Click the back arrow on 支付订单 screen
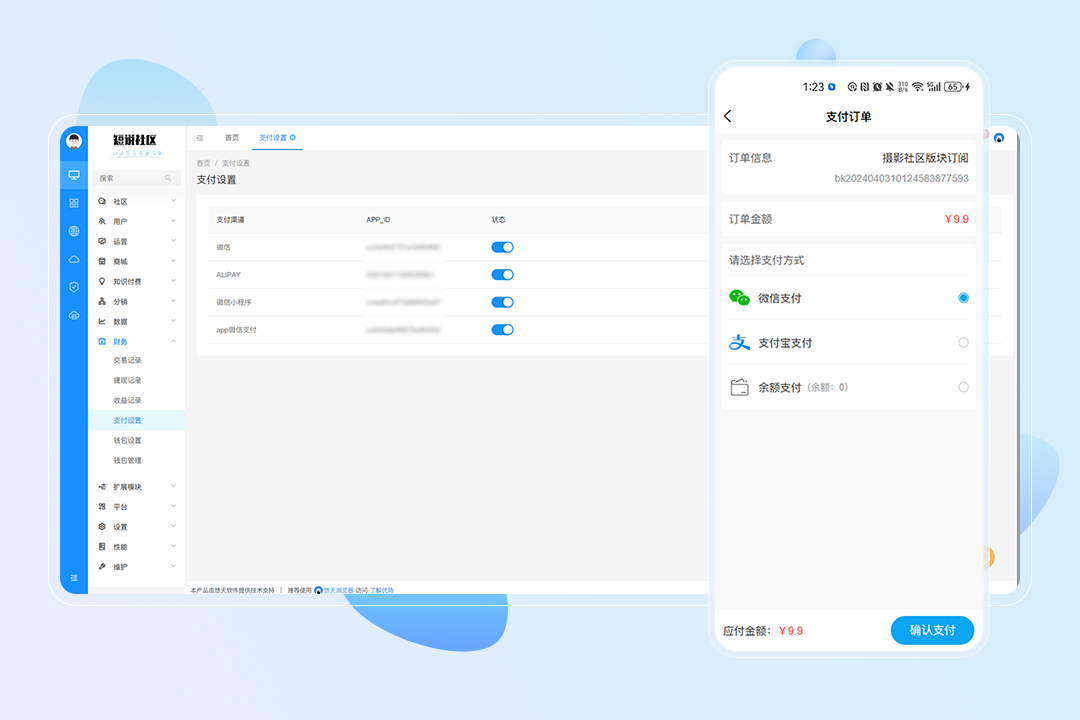This screenshot has width=1080, height=720. coord(728,116)
